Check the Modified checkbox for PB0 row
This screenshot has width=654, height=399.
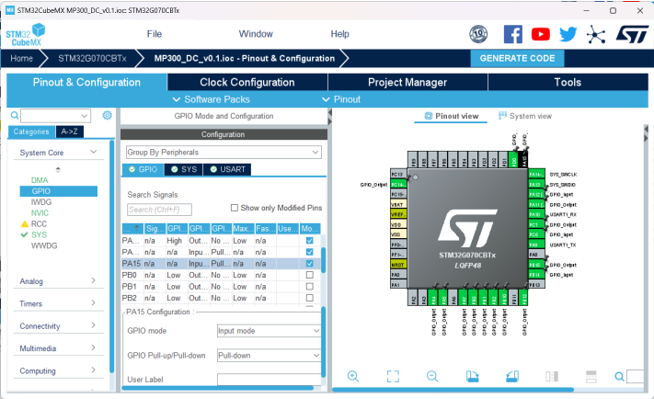click(x=309, y=275)
